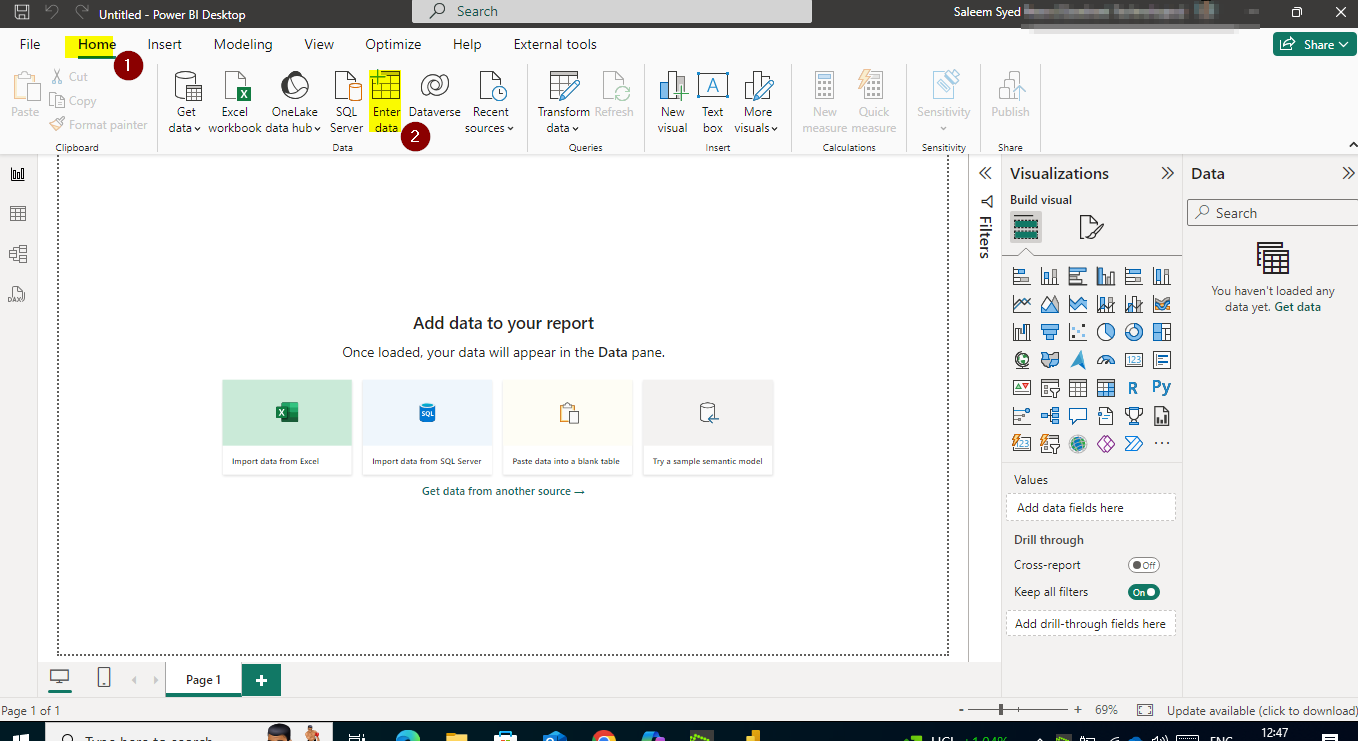The height and width of the screenshot is (741, 1358).
Task: Click the SQL Server ribbon button
Action: (x=346, y=103)
